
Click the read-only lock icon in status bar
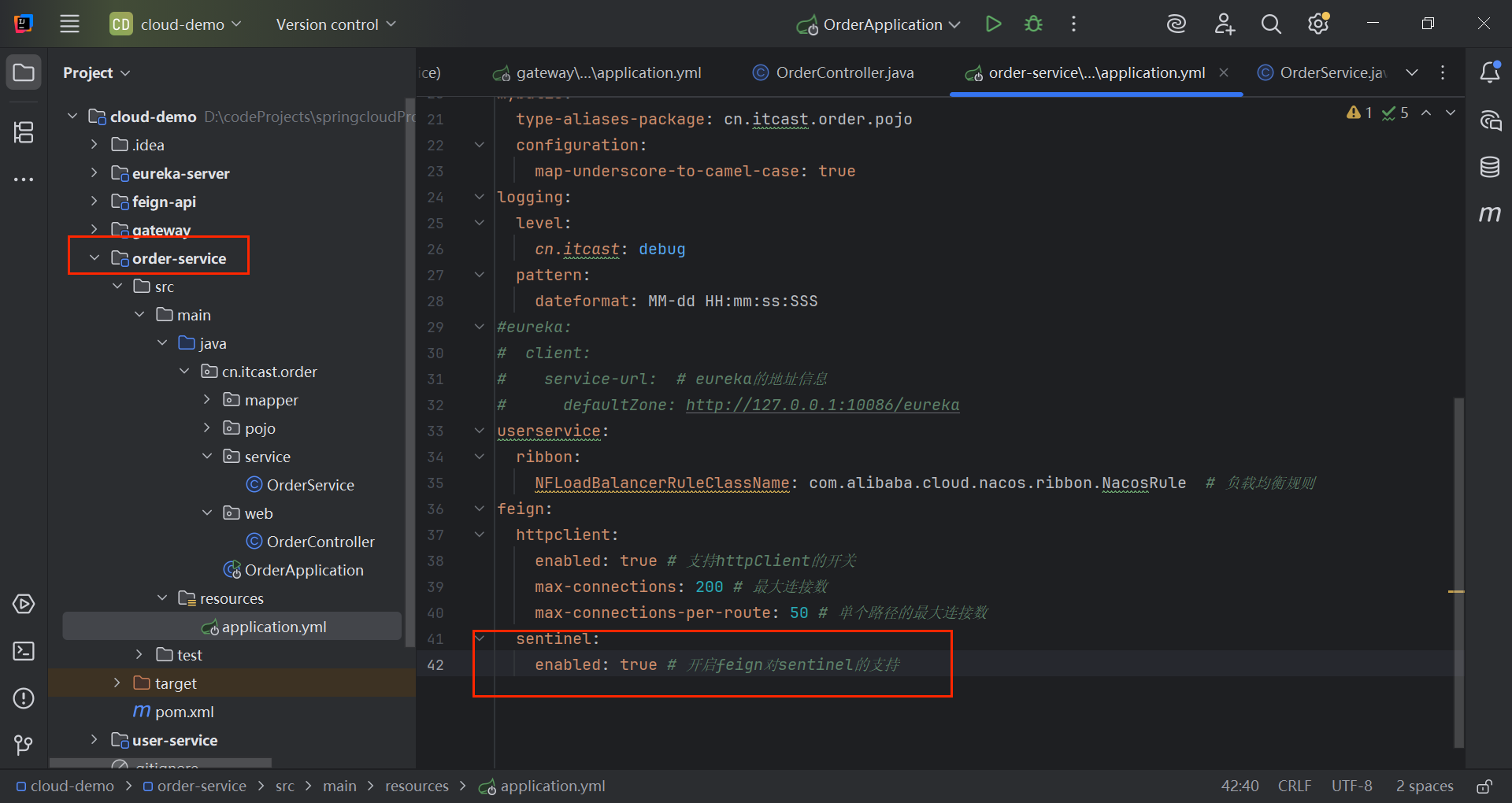tap(1484, 786)
